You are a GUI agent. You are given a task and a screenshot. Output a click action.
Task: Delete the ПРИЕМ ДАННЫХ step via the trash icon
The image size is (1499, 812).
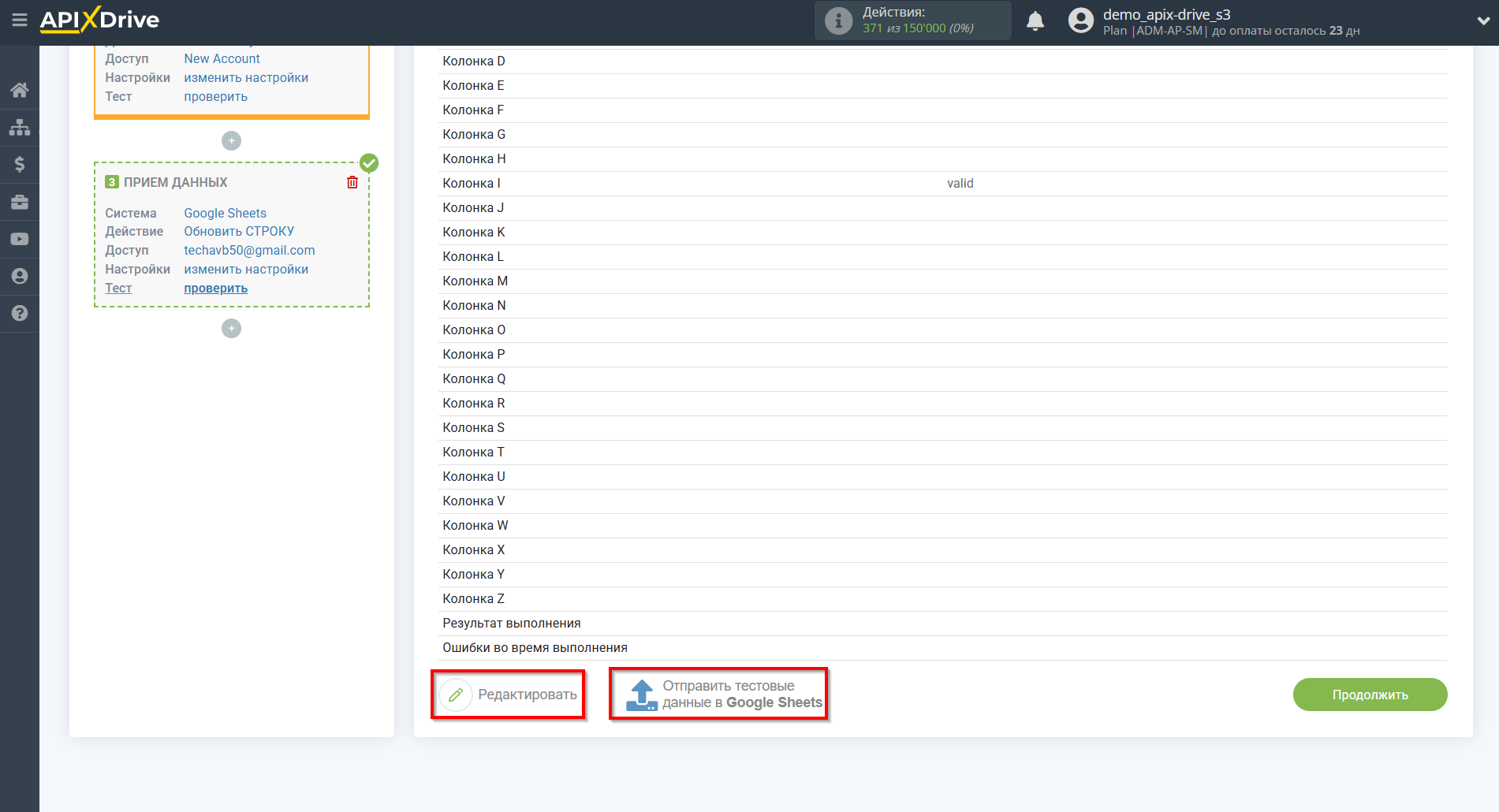[x=352, y=182]
